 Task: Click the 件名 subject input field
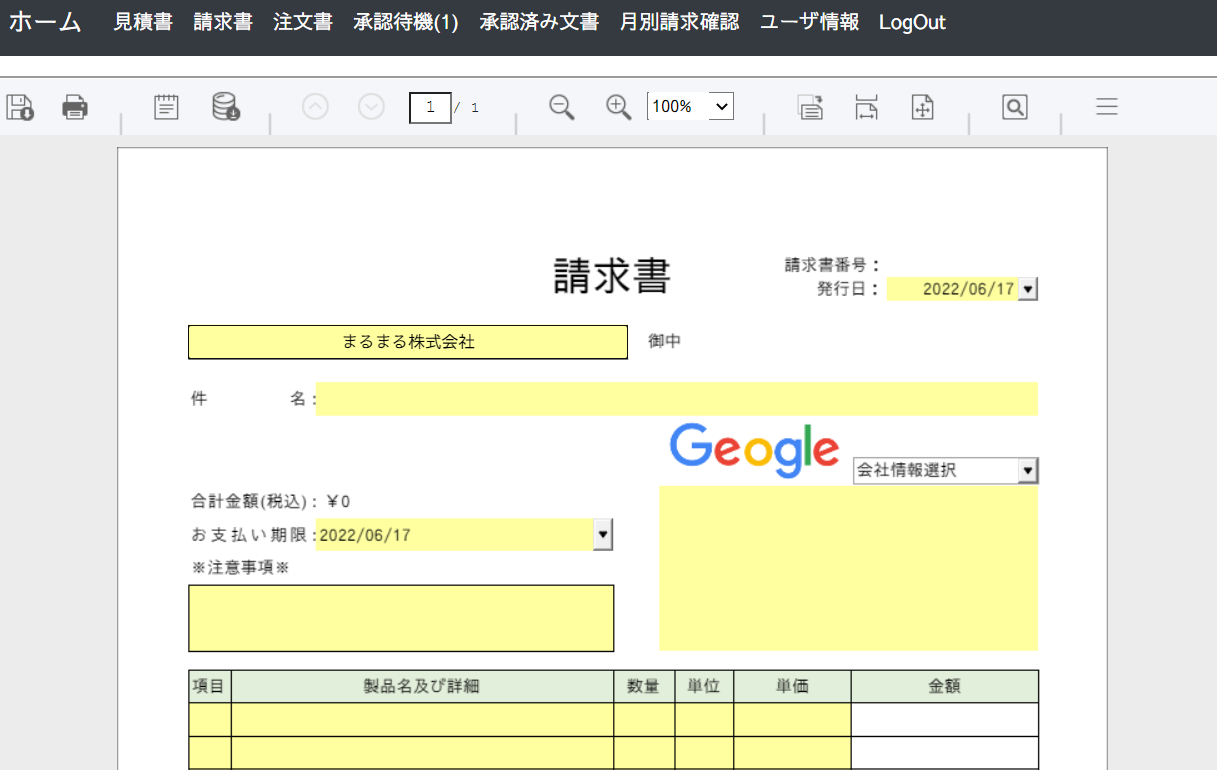677,398
